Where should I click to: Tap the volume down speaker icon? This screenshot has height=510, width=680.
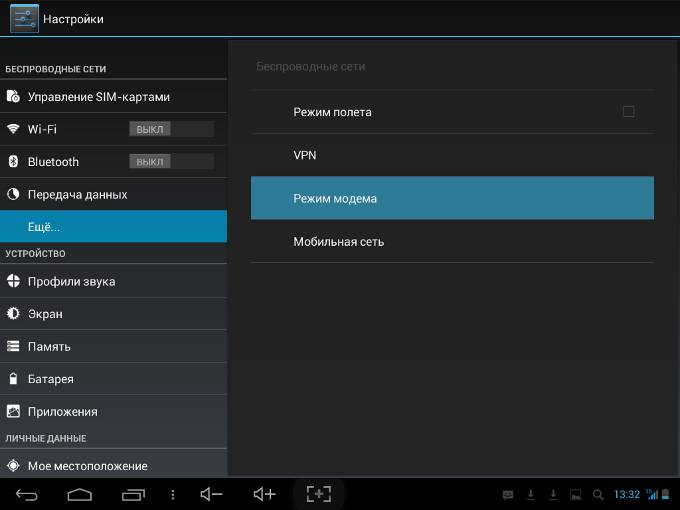point(211,494)
